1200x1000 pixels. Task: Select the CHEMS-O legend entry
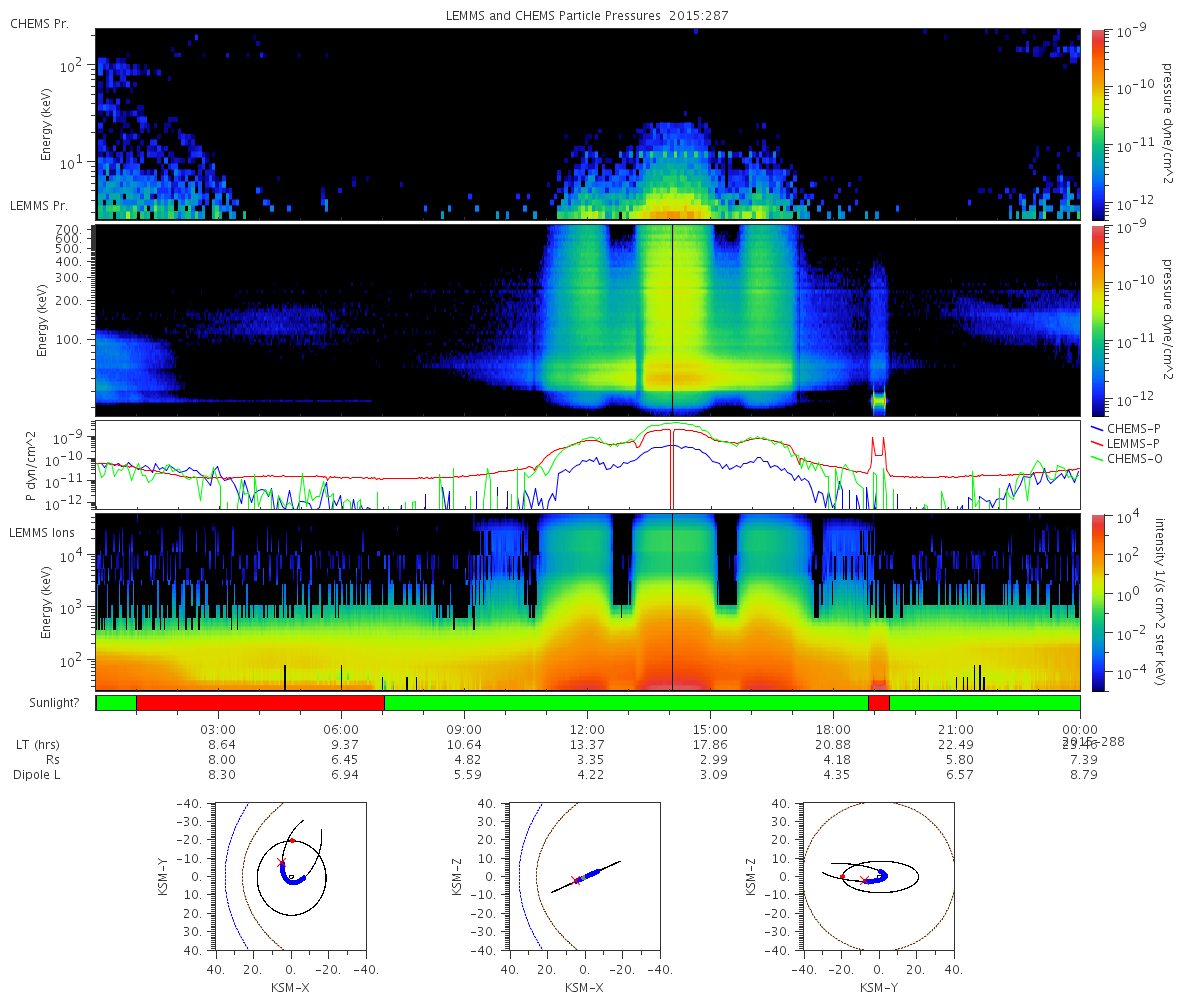coord(1126,458)
